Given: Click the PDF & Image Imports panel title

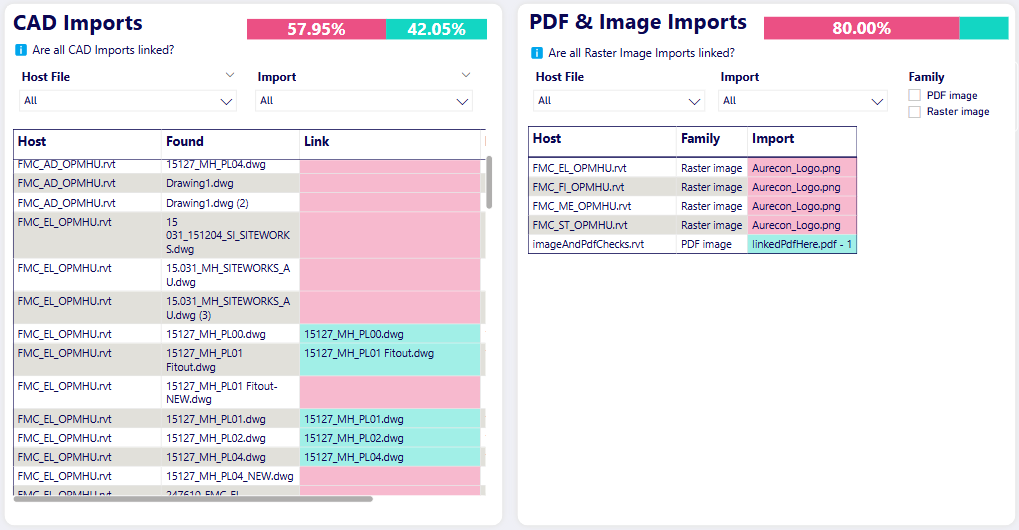Looking at the screenshot, I should [638, 22].
